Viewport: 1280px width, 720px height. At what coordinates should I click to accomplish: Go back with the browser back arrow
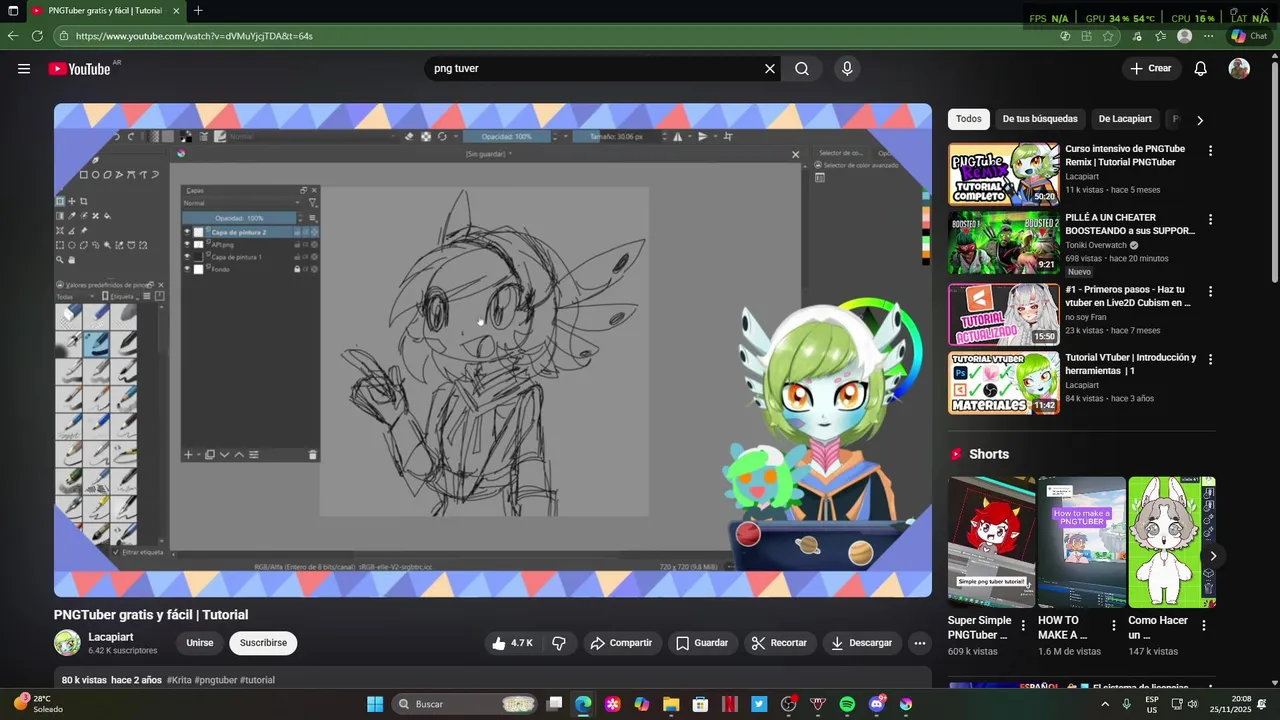click(13, 36)
